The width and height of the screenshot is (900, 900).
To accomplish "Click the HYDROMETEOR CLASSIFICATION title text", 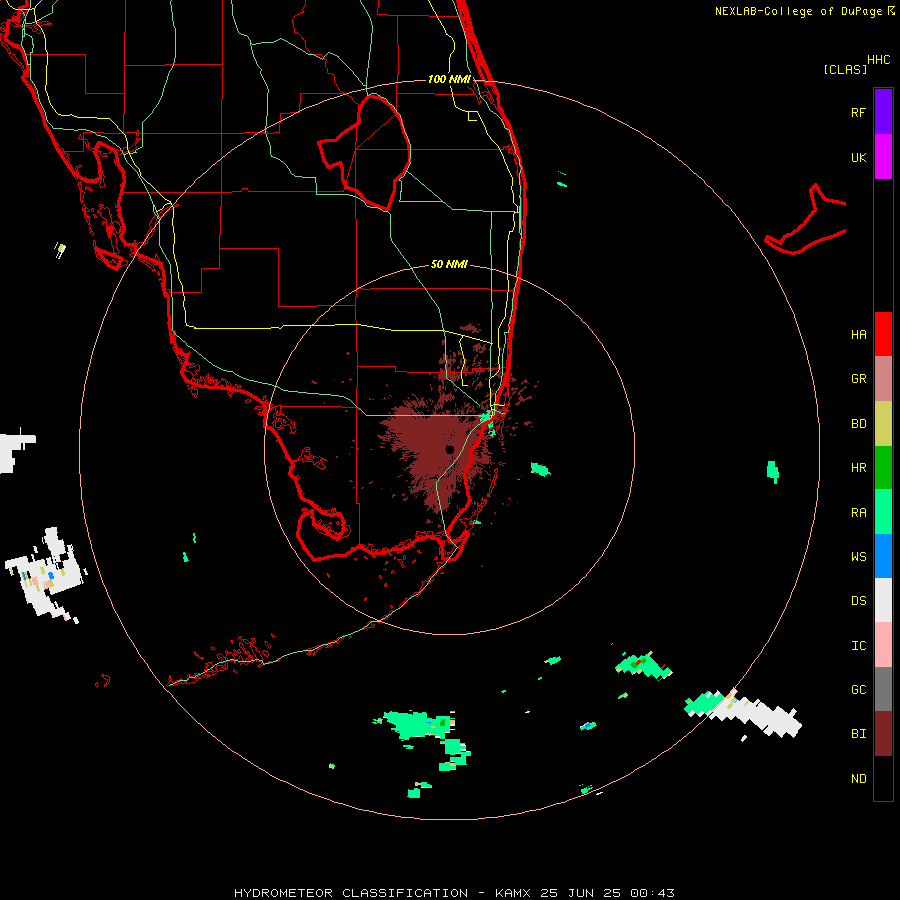I will [351, 893].
